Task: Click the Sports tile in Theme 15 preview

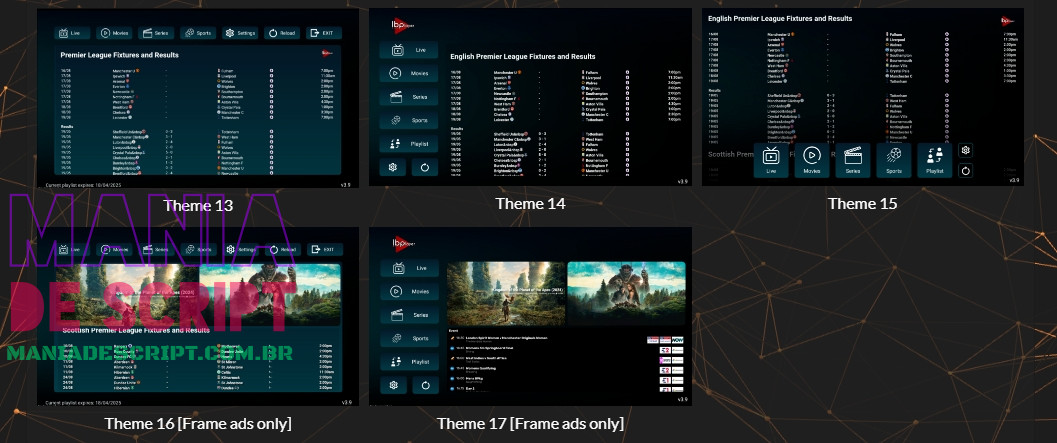Action: (894, 160)
